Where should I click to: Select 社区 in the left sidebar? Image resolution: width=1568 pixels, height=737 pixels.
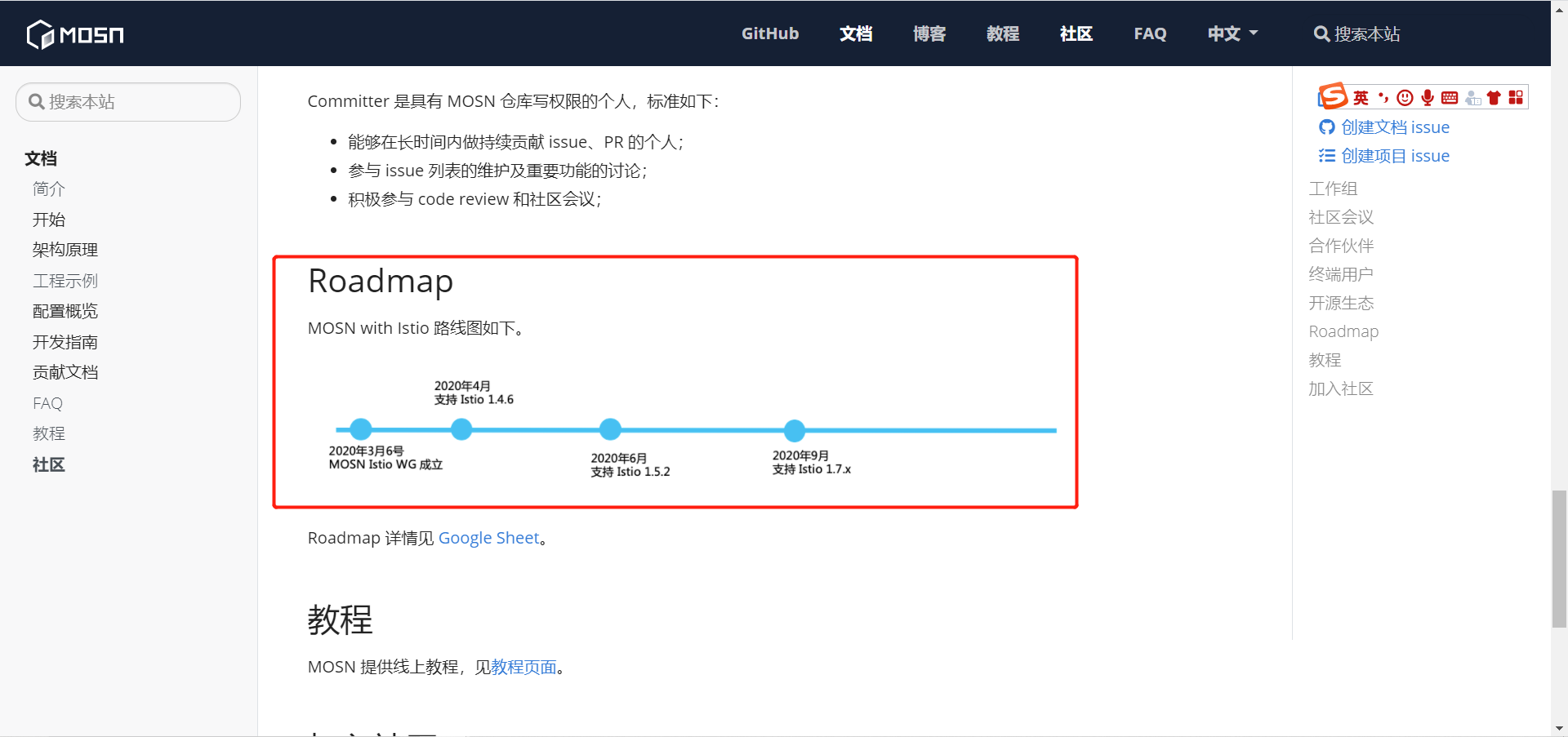click(x=49, y=464)
